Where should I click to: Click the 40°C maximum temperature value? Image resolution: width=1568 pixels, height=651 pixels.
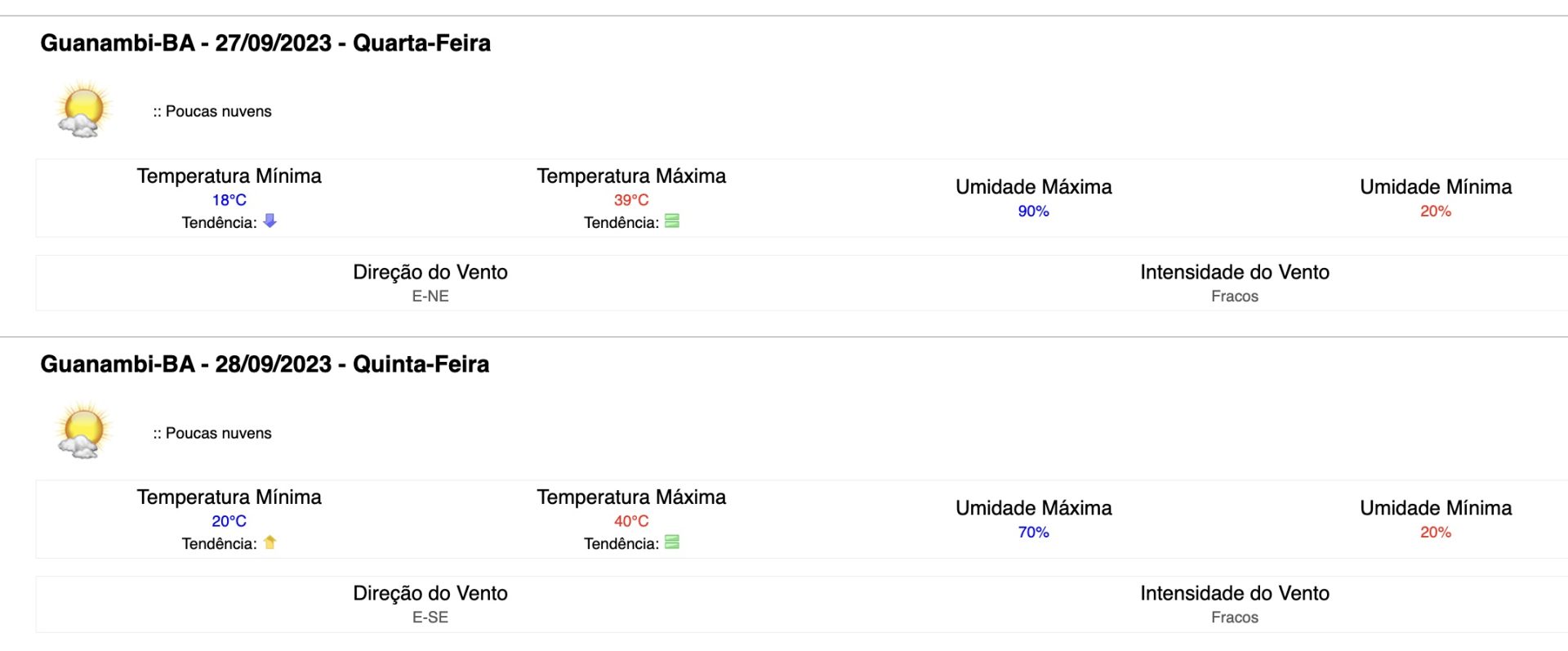click(x=631, y=520)
